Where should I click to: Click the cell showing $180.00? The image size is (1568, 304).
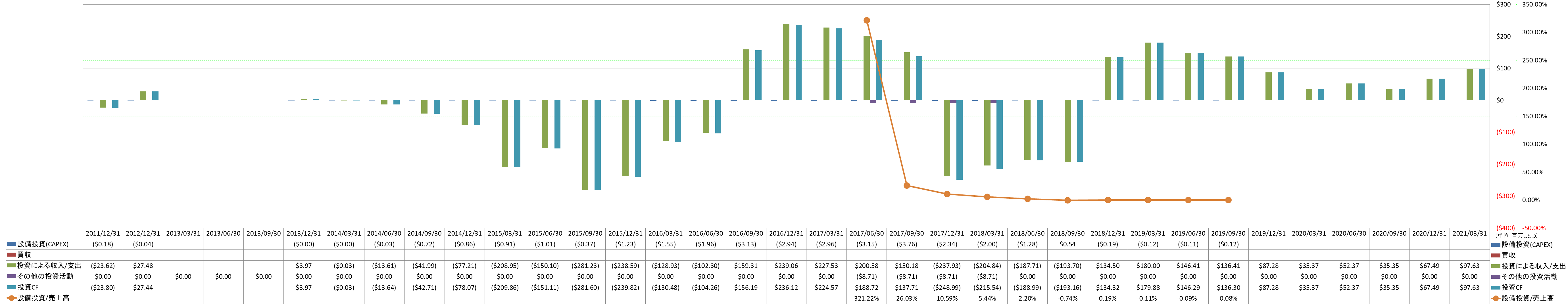tap(1148, 266)
